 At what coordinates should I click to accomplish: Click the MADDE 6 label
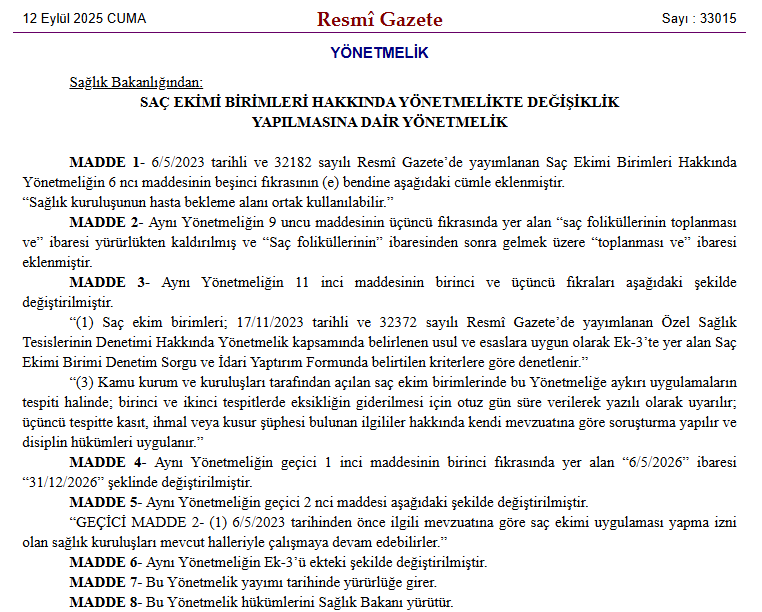click(x=106, y=562)
